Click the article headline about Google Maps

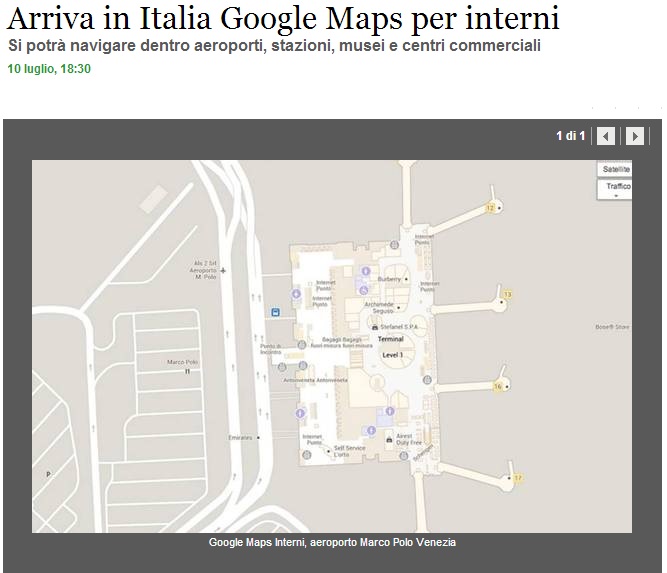pyautogui.click(x=283, y=19)
